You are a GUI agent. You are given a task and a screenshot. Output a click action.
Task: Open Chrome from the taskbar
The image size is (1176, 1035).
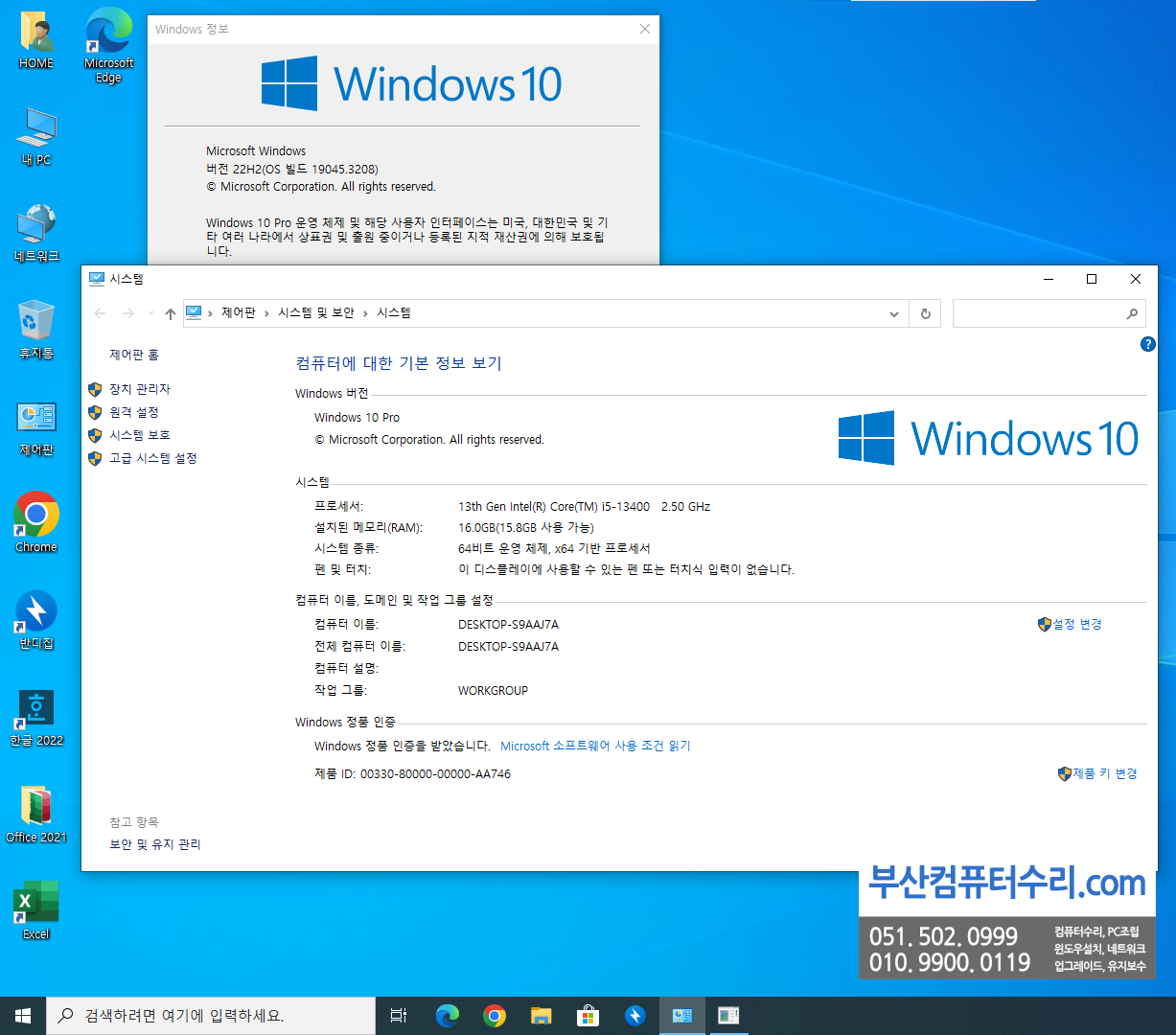[495, 1016]
